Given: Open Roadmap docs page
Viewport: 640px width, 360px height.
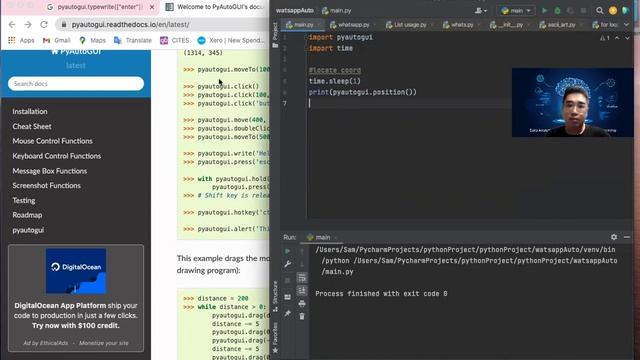Looking at the screenshot, I should point(27,215).
